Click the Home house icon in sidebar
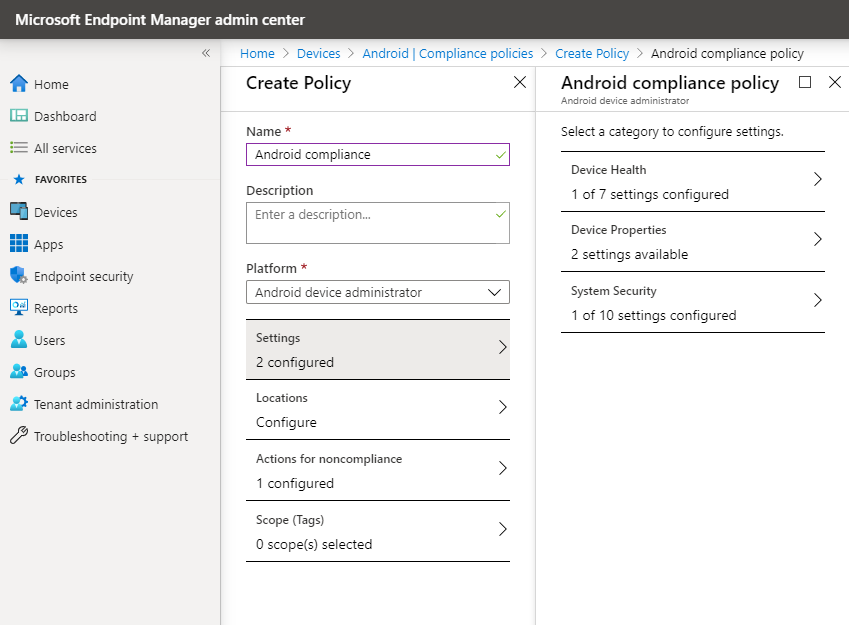The image size is (849, 625). pos(19,83)
